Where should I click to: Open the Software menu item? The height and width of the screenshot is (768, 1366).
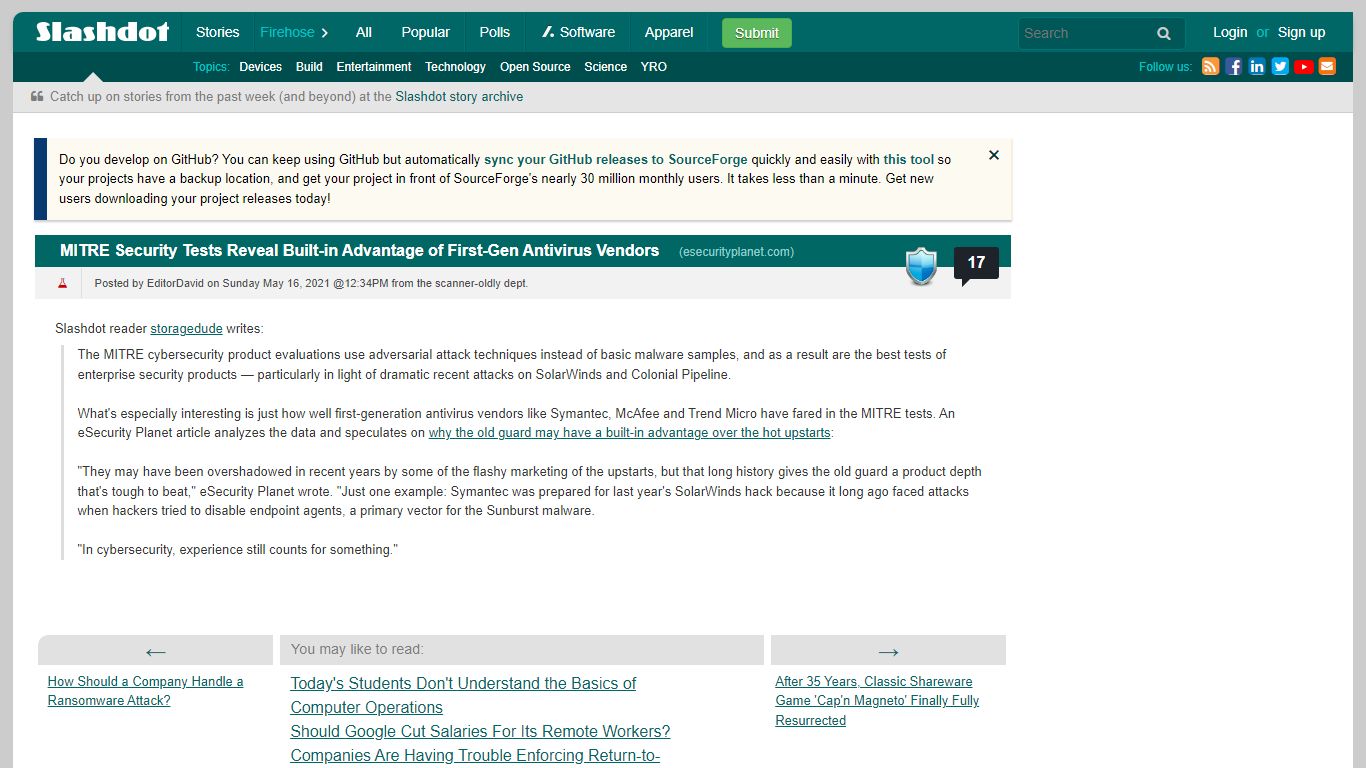(578, 32)
